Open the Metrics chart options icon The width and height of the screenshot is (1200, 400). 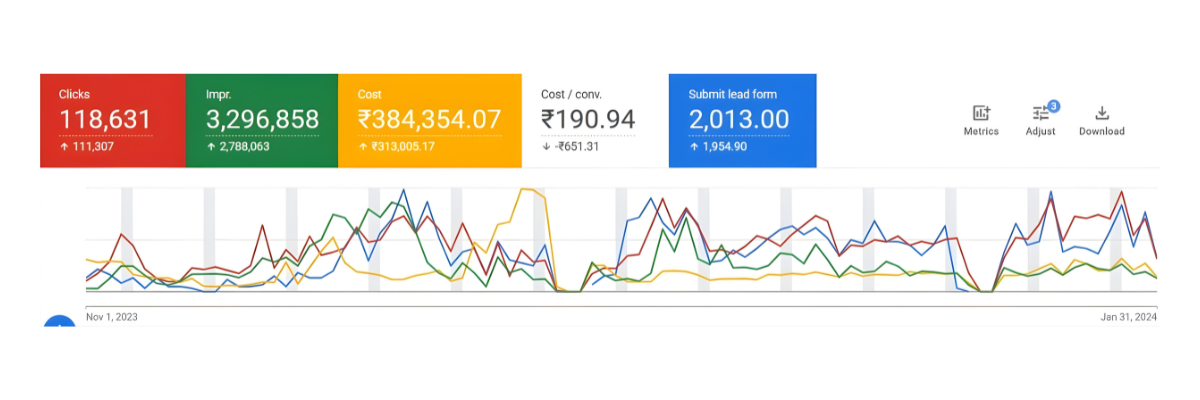click(x=981, y=113)
